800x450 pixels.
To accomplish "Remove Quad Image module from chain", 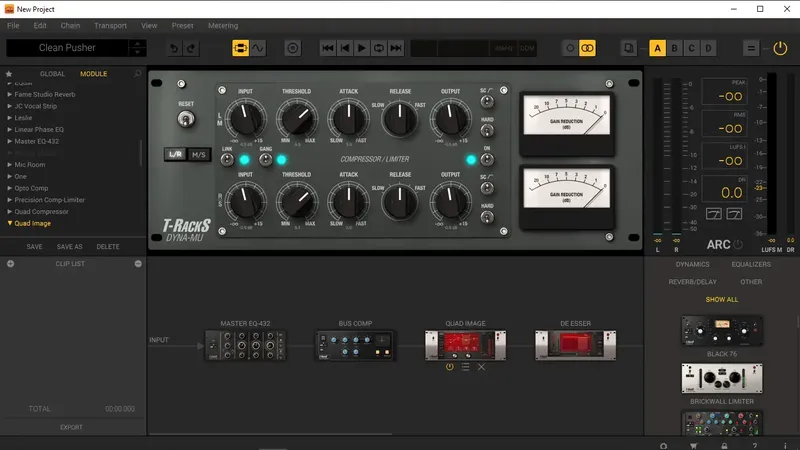I will pos(481,367).
